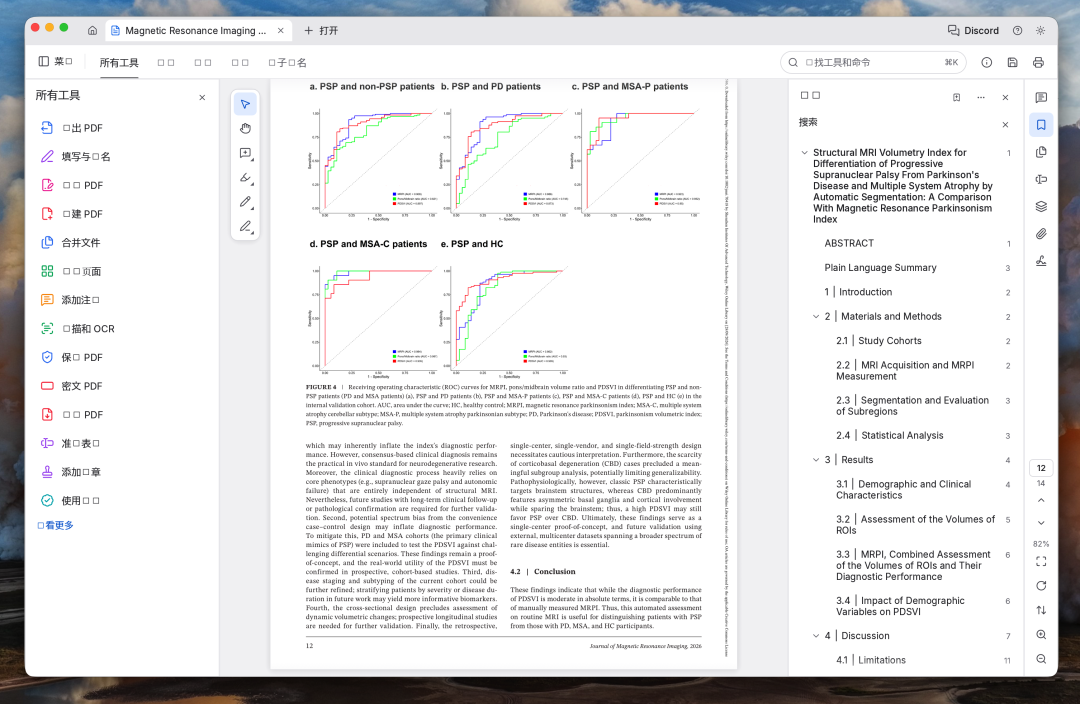The image size is (1080, 704).
Task: Select the signature pen tool
Action: (245, 227)
